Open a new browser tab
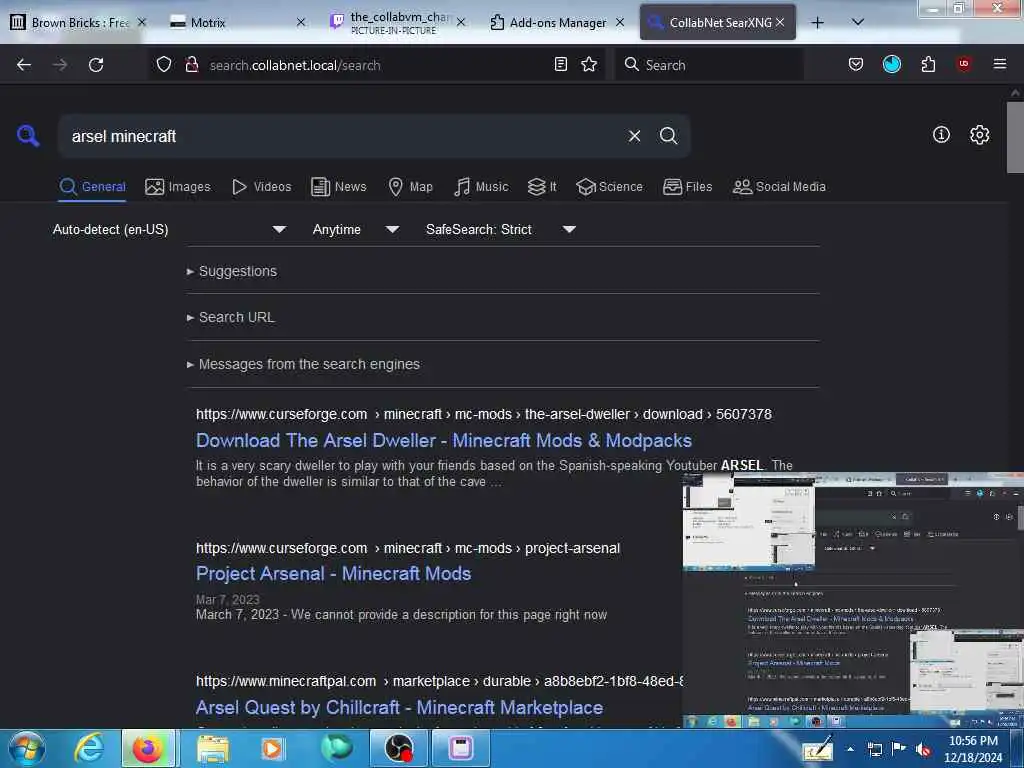 click(817, 23)
